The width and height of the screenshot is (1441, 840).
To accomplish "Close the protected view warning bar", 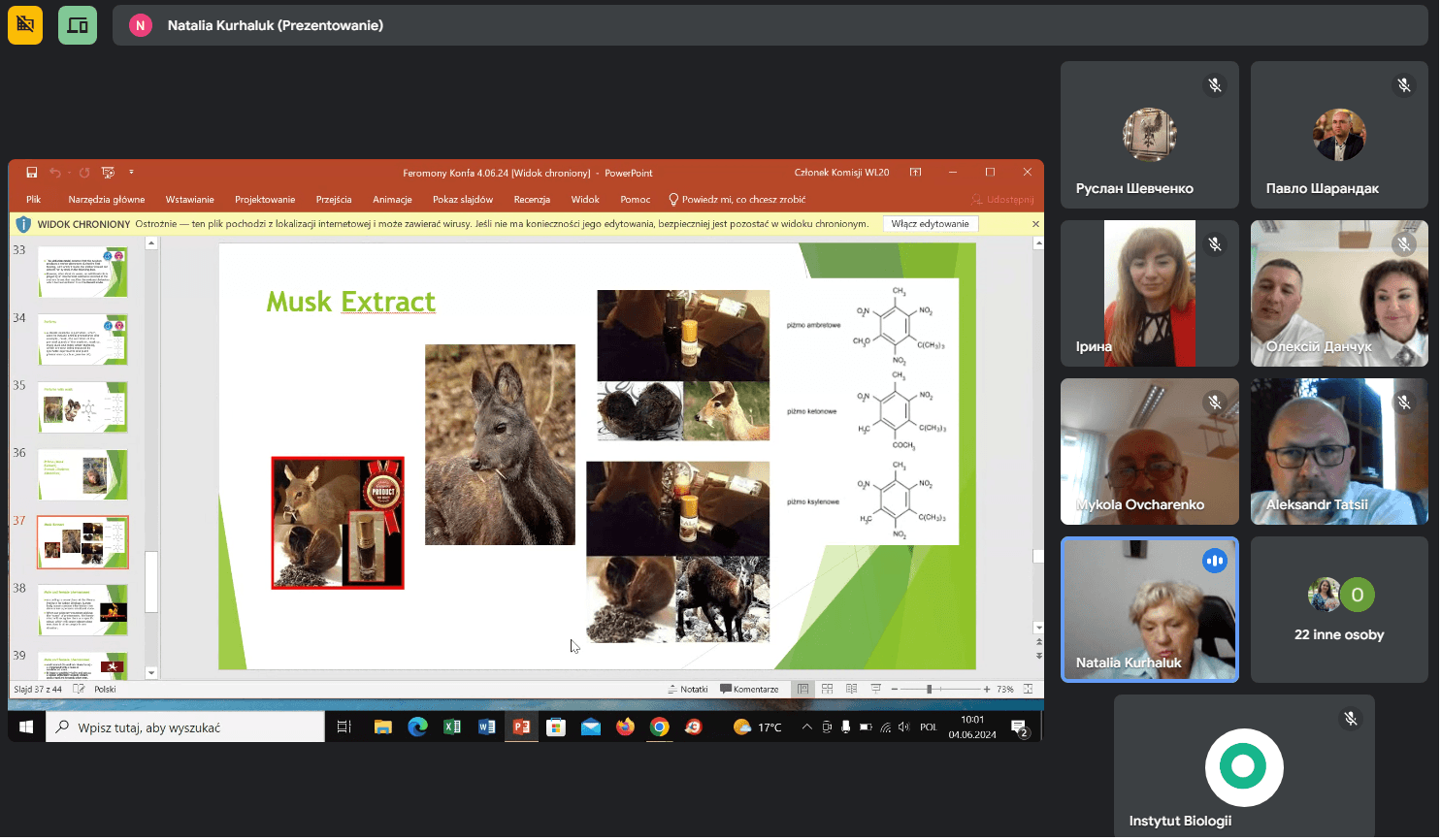I will click(1035, 224).
